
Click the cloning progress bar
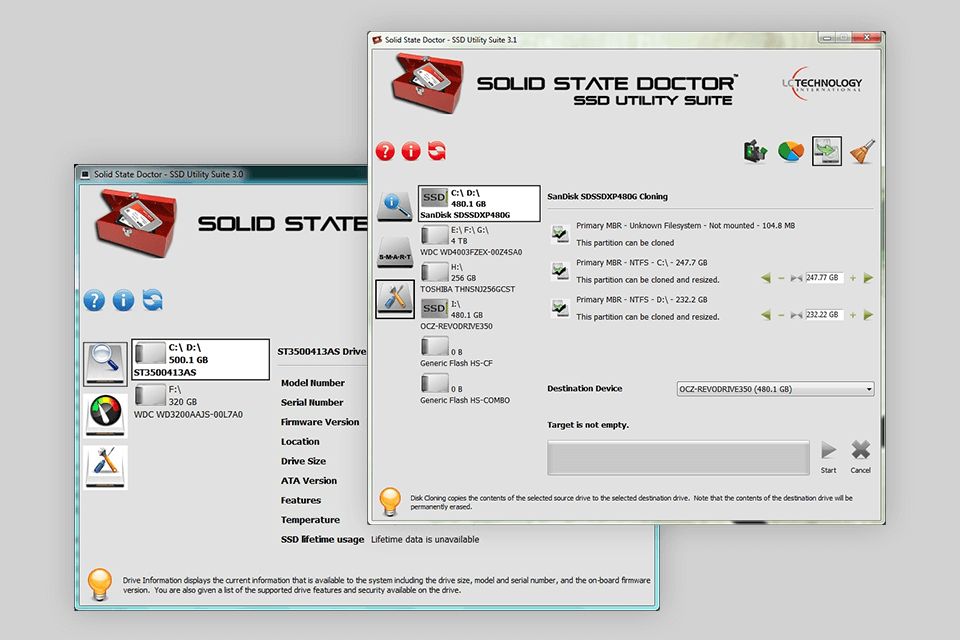click(x=678, y=457)
